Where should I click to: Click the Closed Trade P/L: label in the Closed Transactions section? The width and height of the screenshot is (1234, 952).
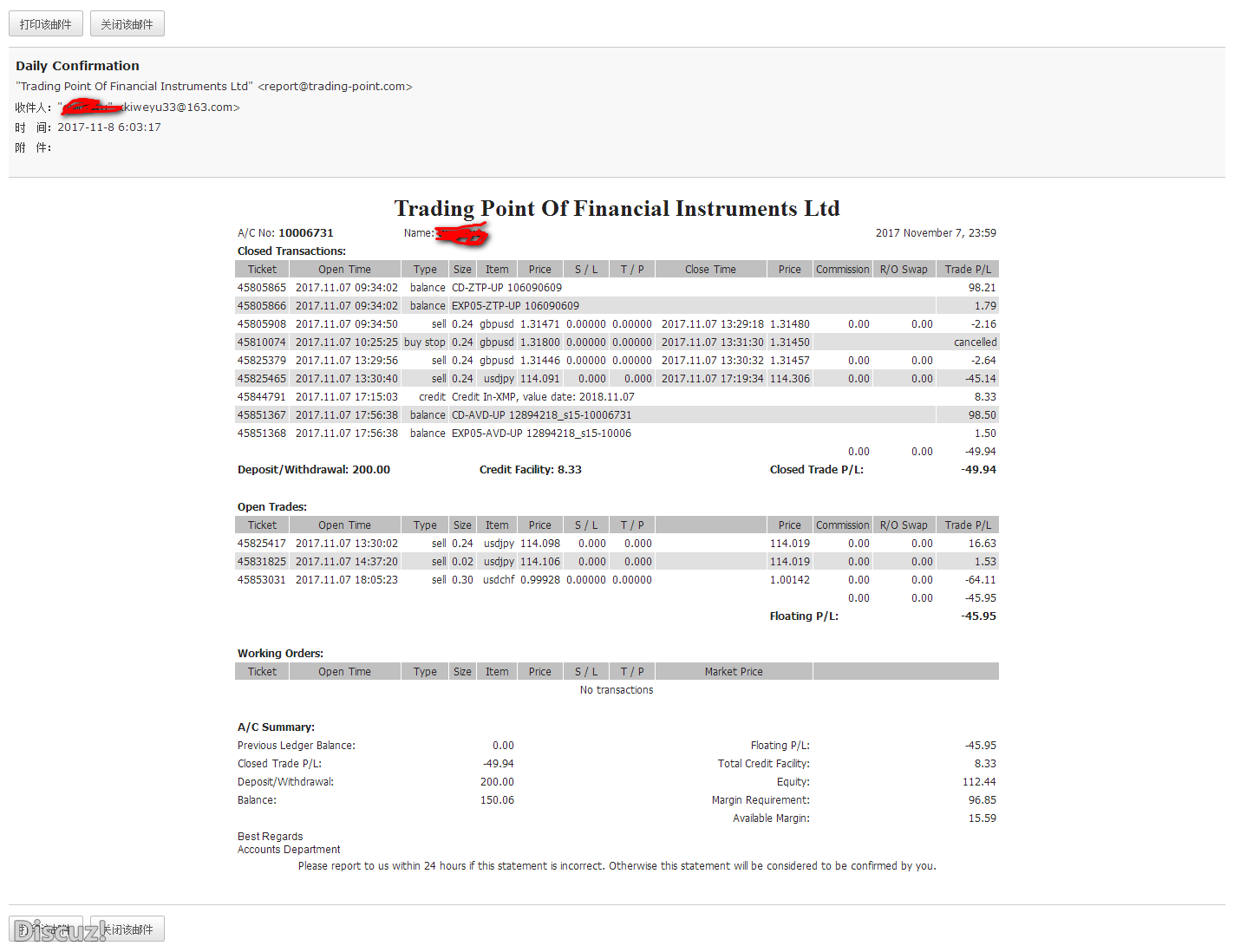pos(817,470)
